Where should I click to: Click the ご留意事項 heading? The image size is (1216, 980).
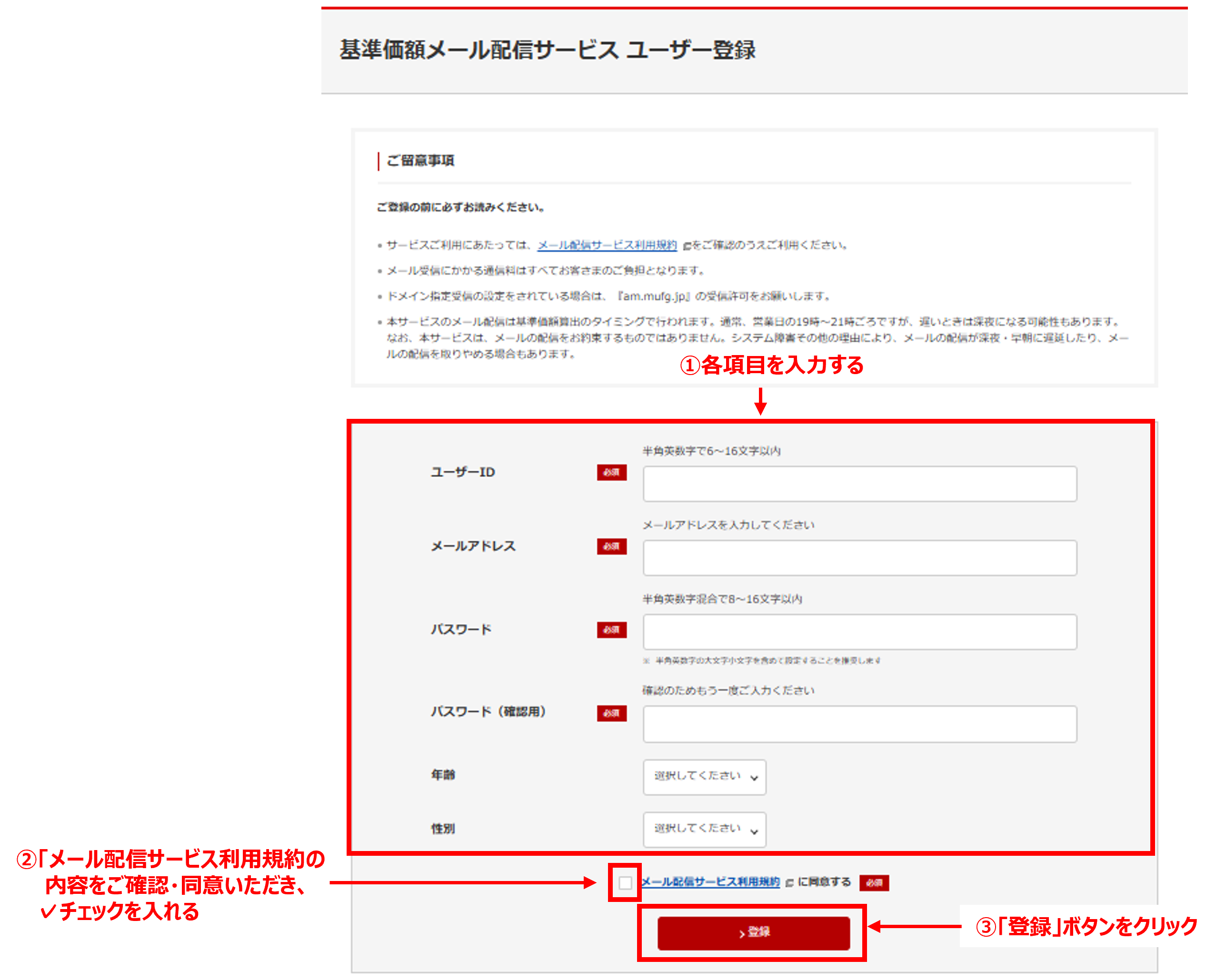coord(420,160)
